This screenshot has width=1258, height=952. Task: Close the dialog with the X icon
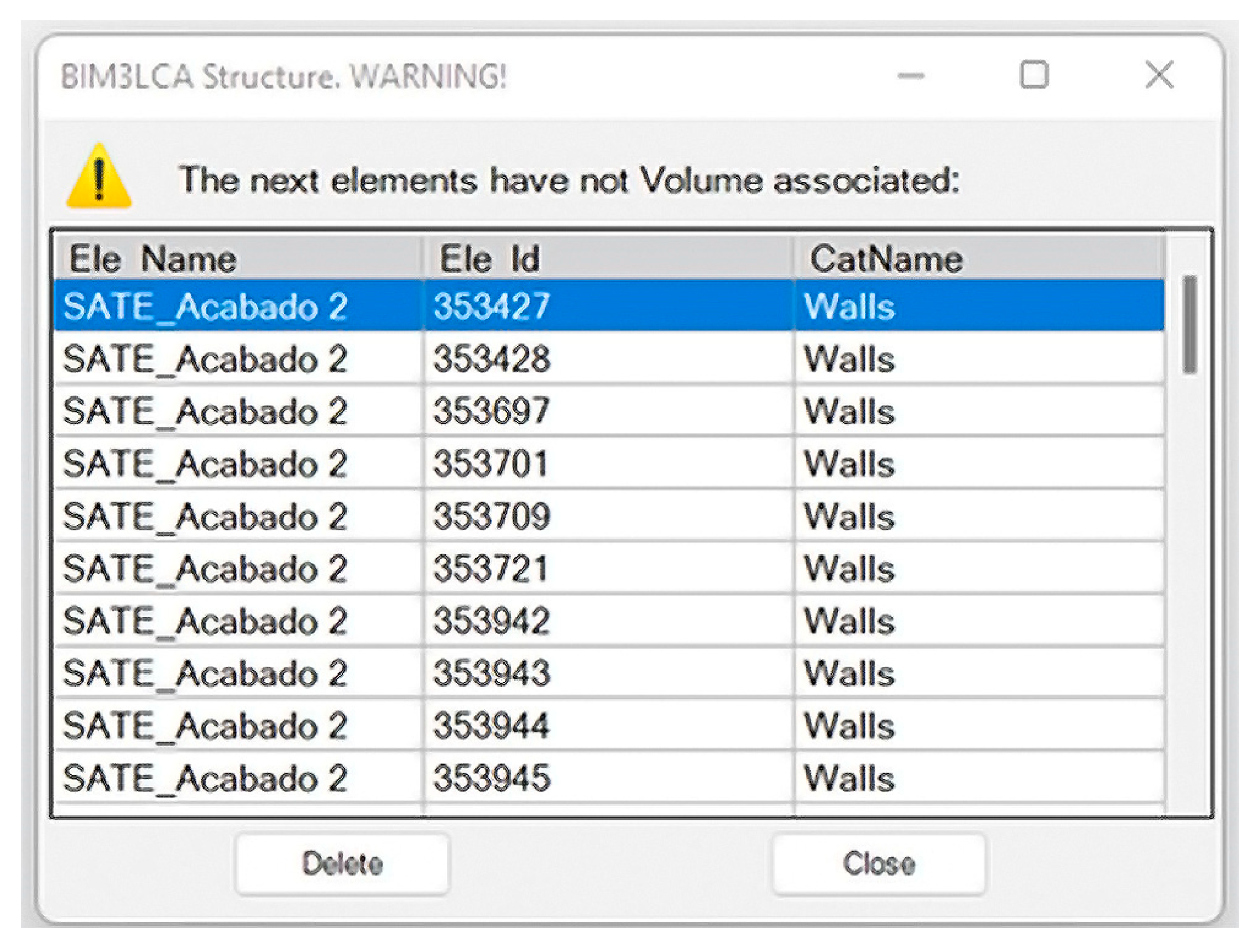[1159, 75]
